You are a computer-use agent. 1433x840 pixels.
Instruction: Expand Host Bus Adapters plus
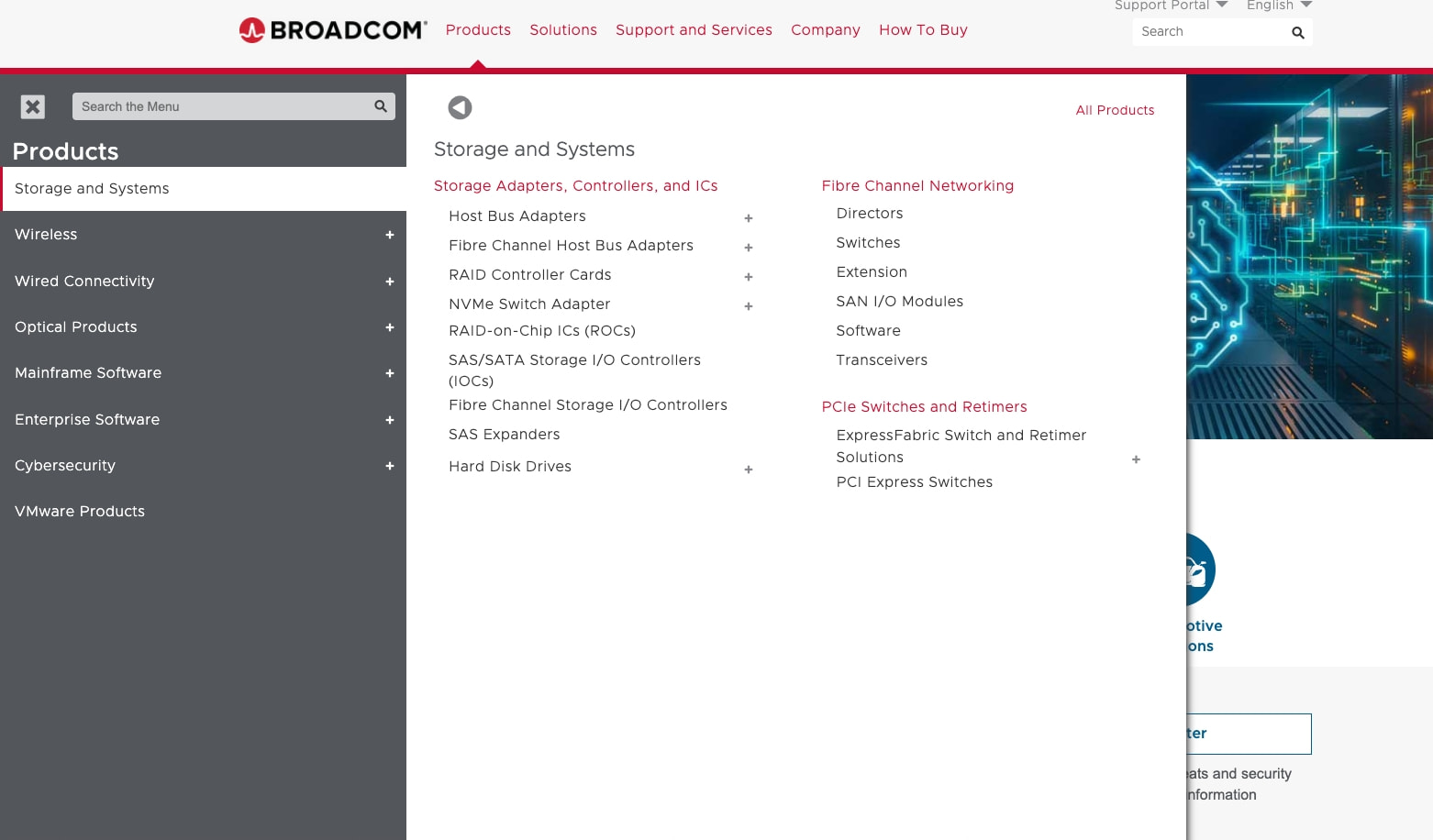(749, 218)
